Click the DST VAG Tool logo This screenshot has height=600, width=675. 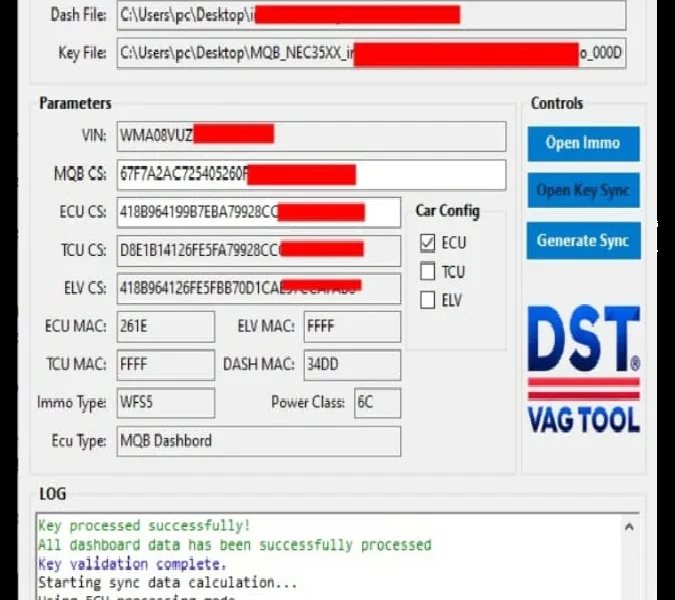click(x=583, y=370)
